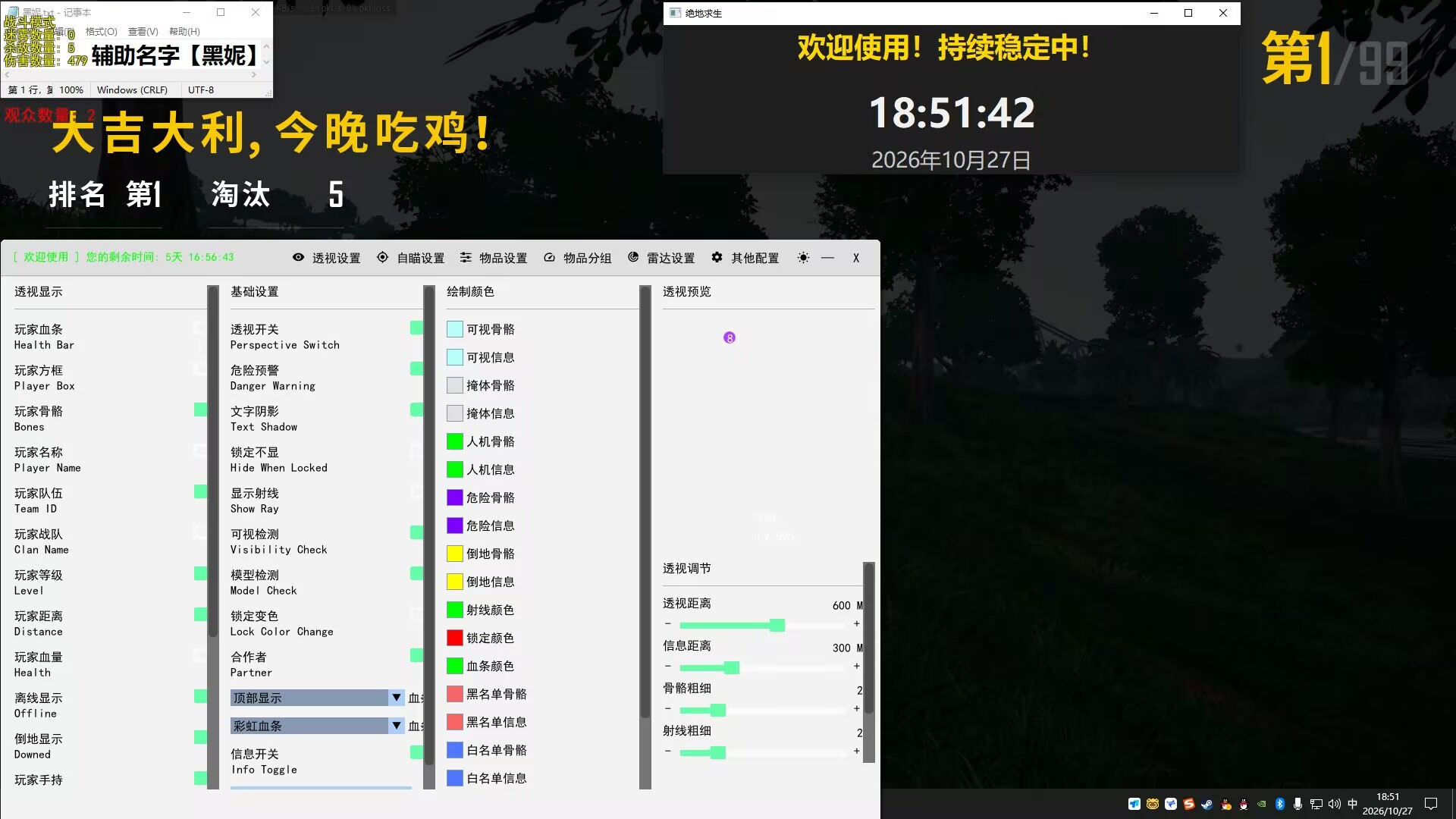Click the minus button for 射线粗细

point(668,752)
